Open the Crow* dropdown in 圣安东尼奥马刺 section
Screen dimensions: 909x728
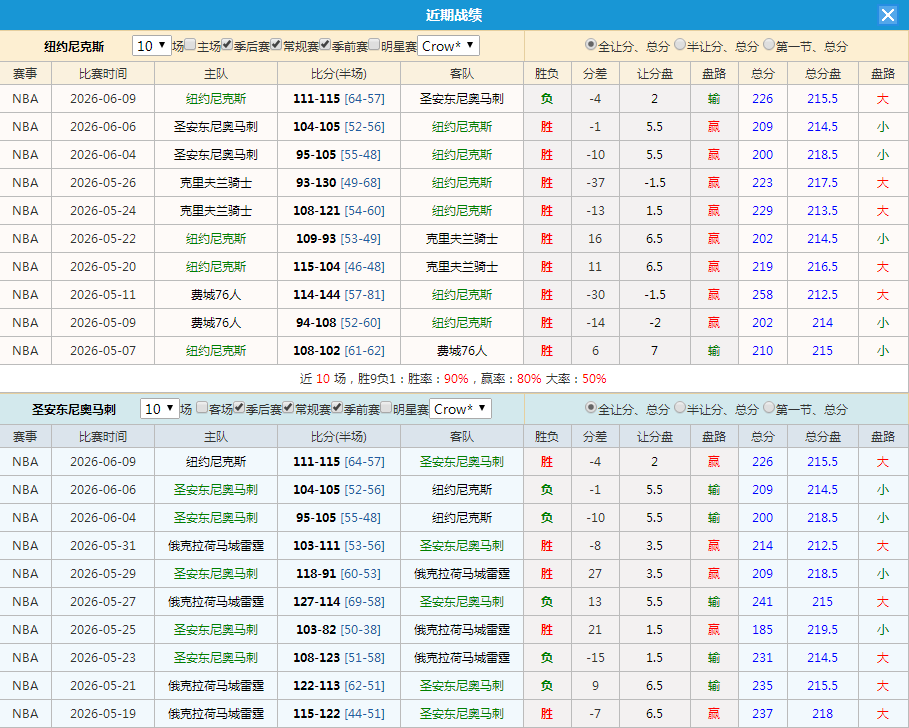[x=460, y=409]
